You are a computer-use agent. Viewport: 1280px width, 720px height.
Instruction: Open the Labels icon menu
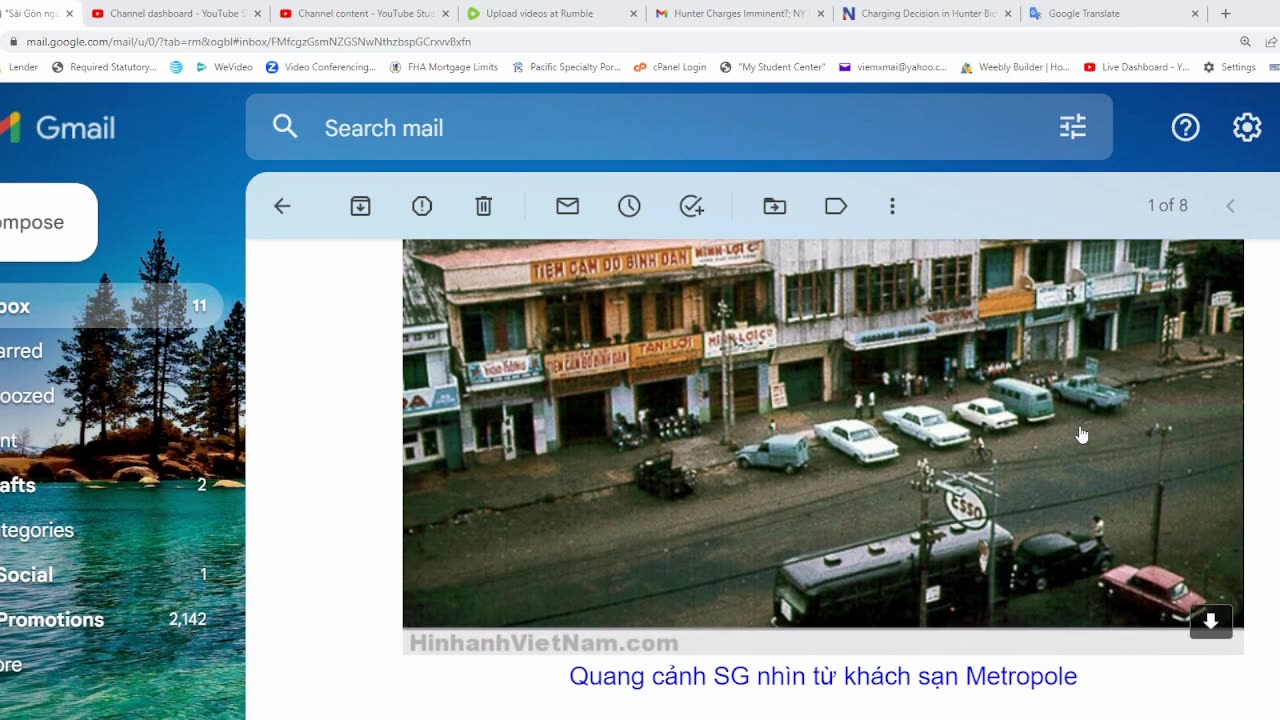pyautogui.click(x=836, y=206)
